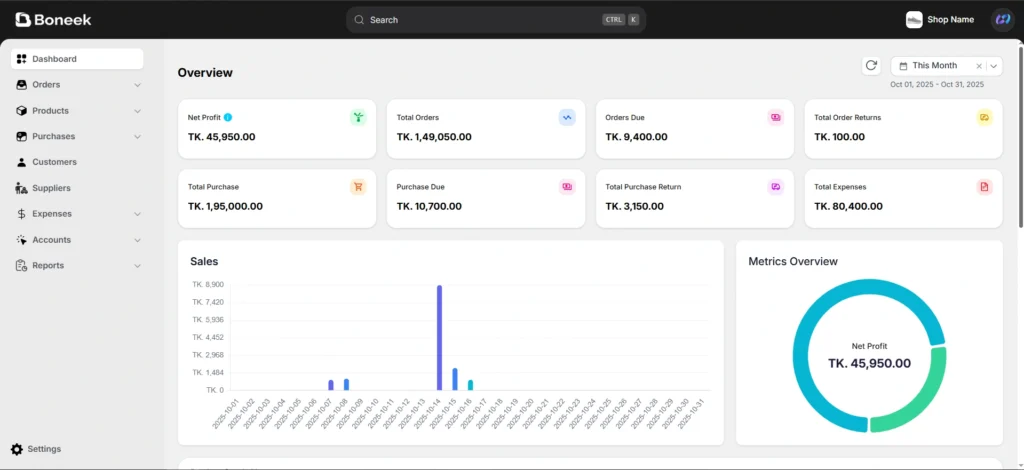This screenshot has height=470, width=1024.
Task: Clear the This Month date filter
Action: [979, 66]
